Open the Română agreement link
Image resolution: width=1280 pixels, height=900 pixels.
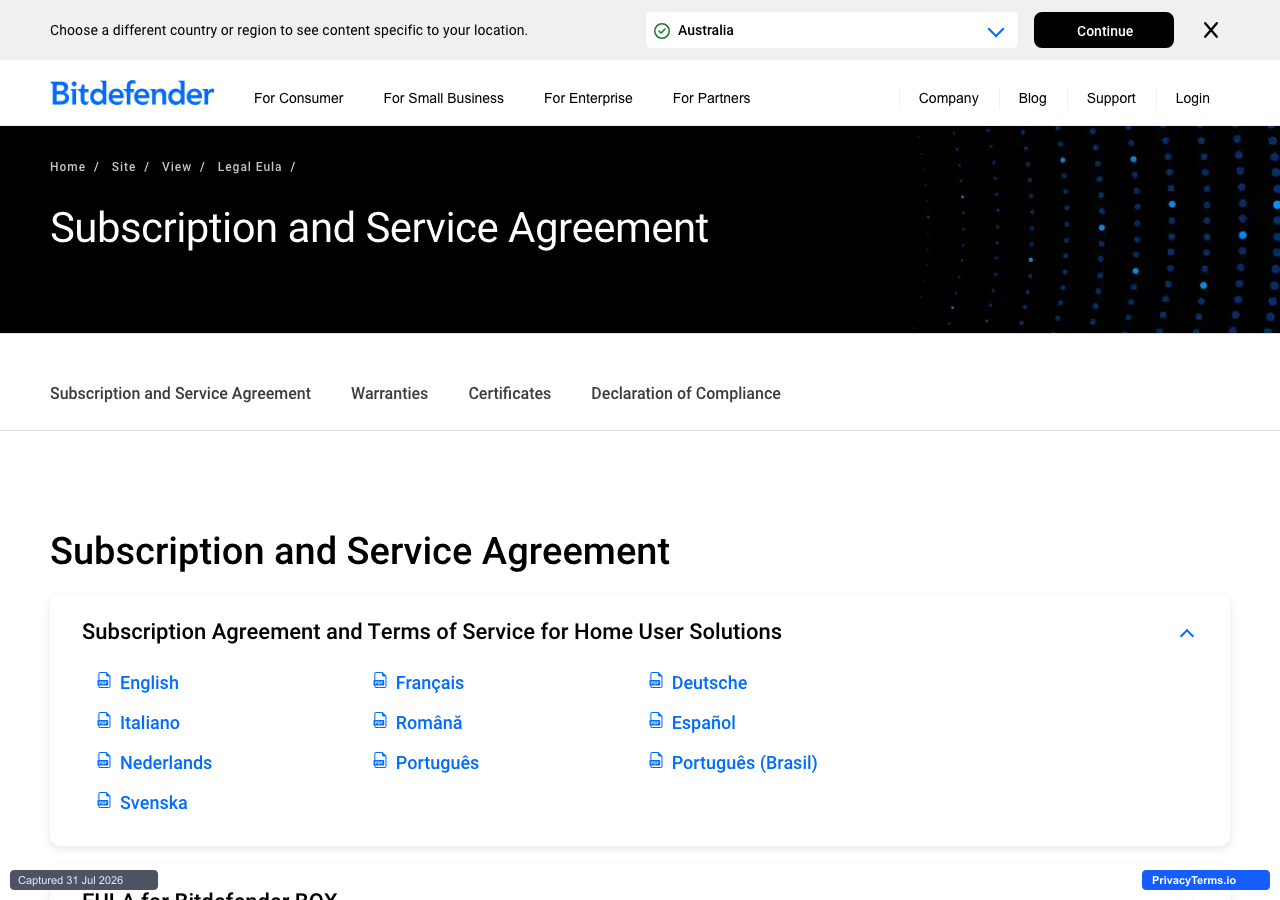click(429, 723)
